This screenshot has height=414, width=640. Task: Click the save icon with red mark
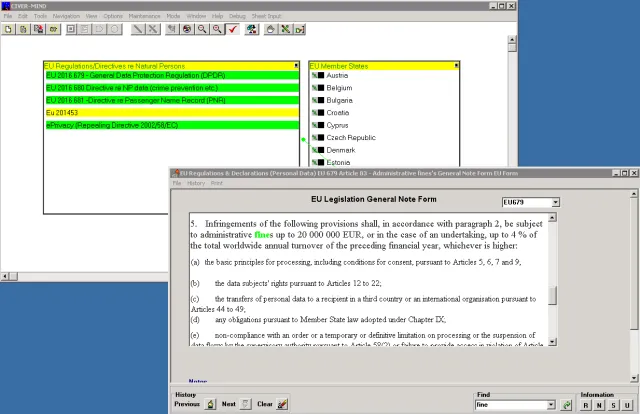point(38,29)
